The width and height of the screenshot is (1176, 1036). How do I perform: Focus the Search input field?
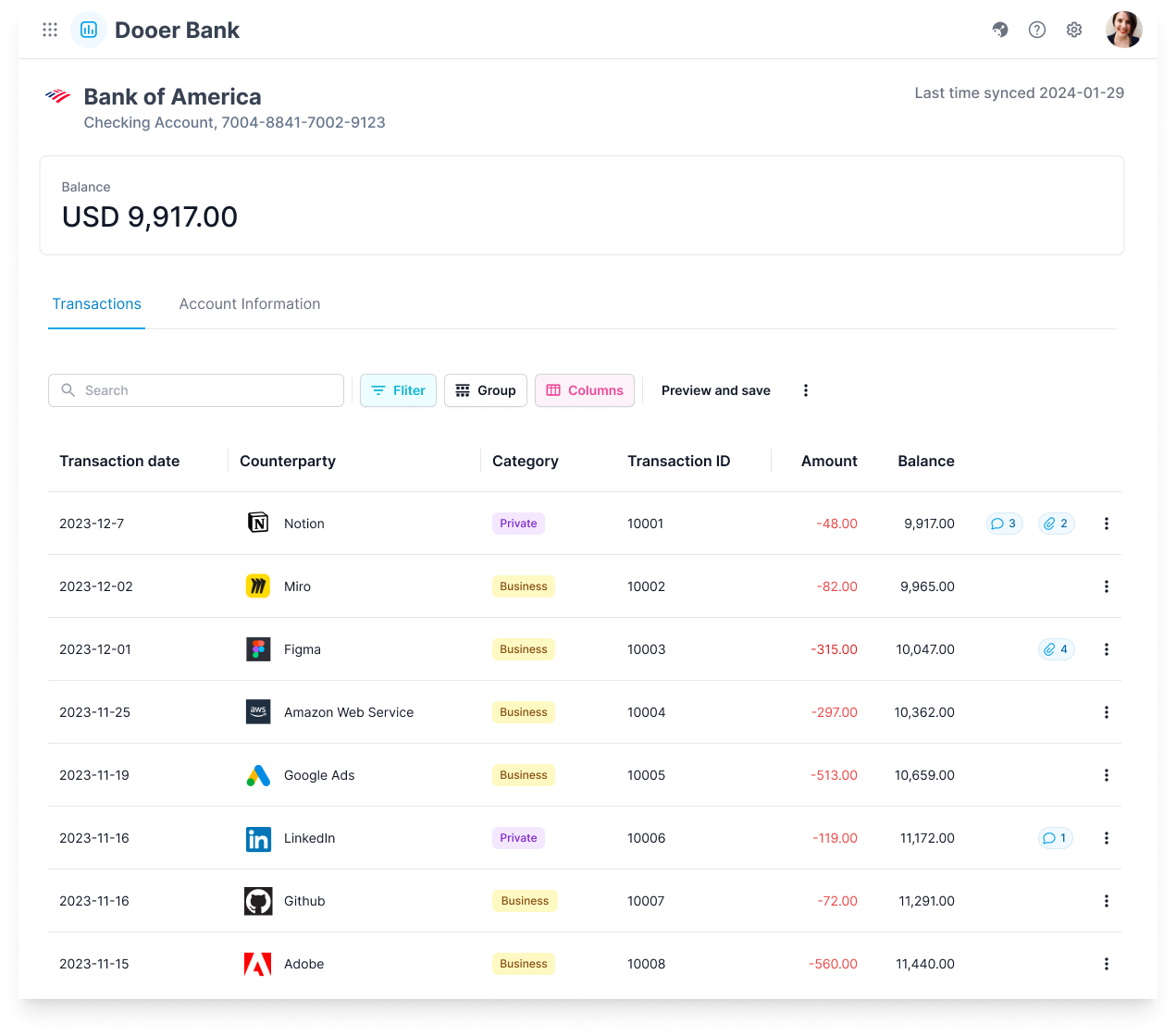(x=196, y=390)
